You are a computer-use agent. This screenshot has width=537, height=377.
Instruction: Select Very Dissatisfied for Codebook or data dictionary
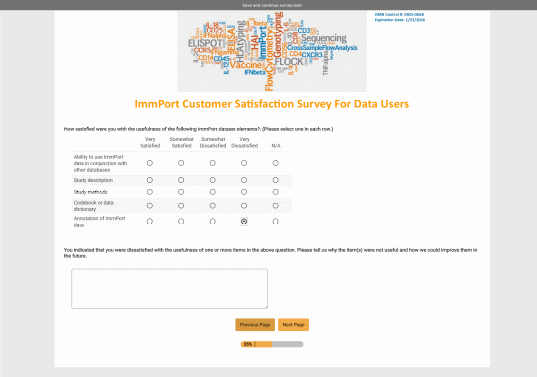244,206
